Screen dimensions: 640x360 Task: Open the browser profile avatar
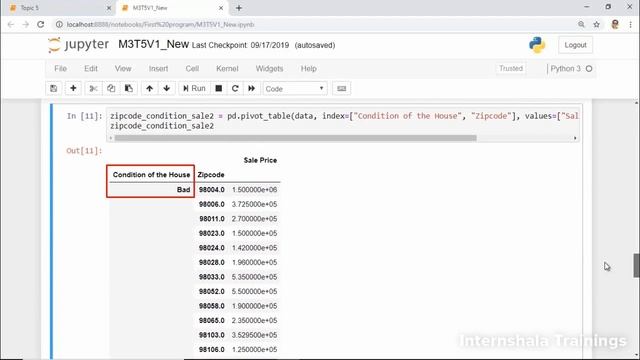615,24
